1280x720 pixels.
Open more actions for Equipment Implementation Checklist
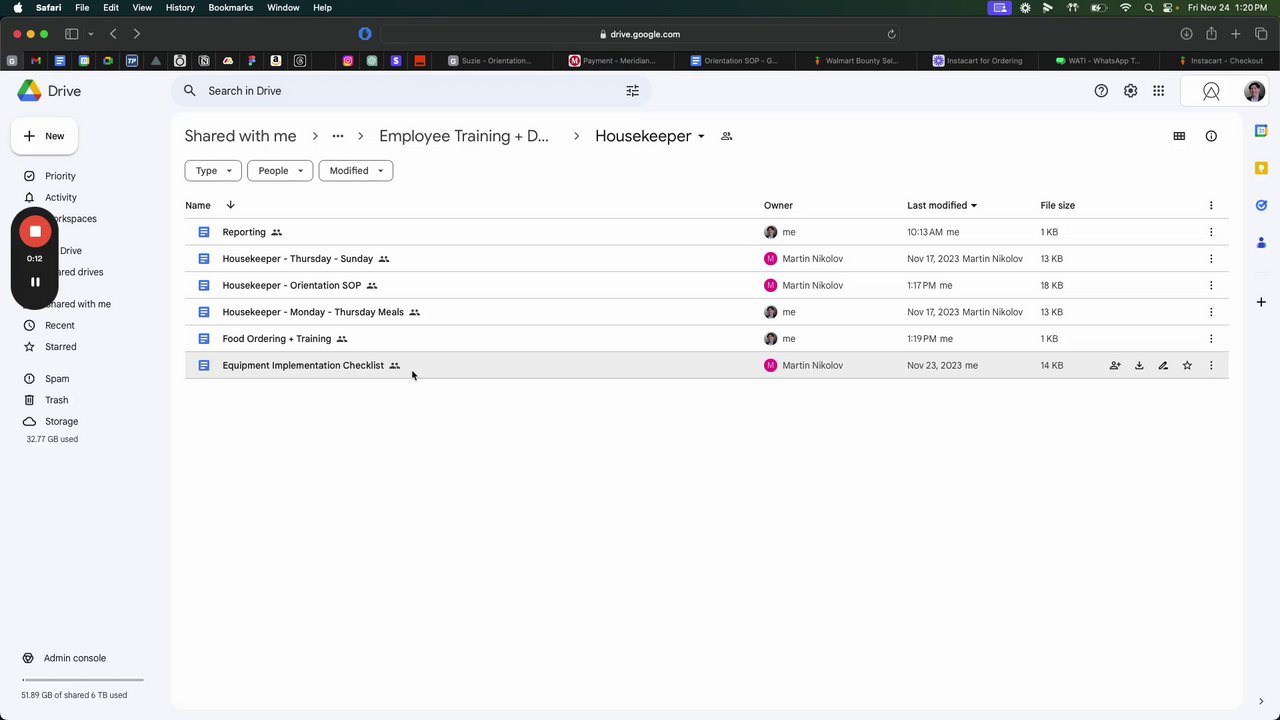click(x=1211, y=366)
